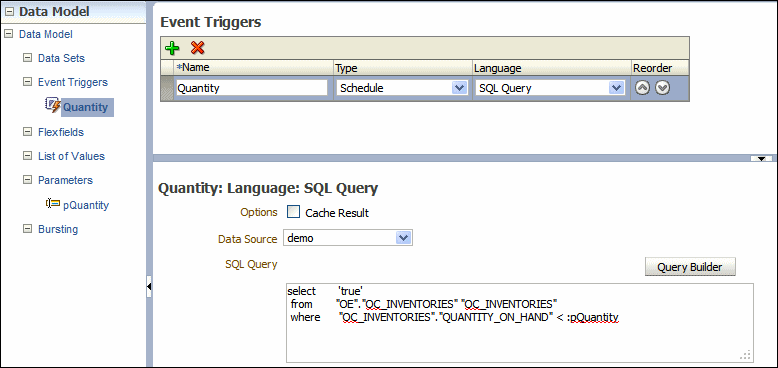This screenshot has width=778, height=368.
Task: Select List of Values in the tree
Action: (71, 156)
